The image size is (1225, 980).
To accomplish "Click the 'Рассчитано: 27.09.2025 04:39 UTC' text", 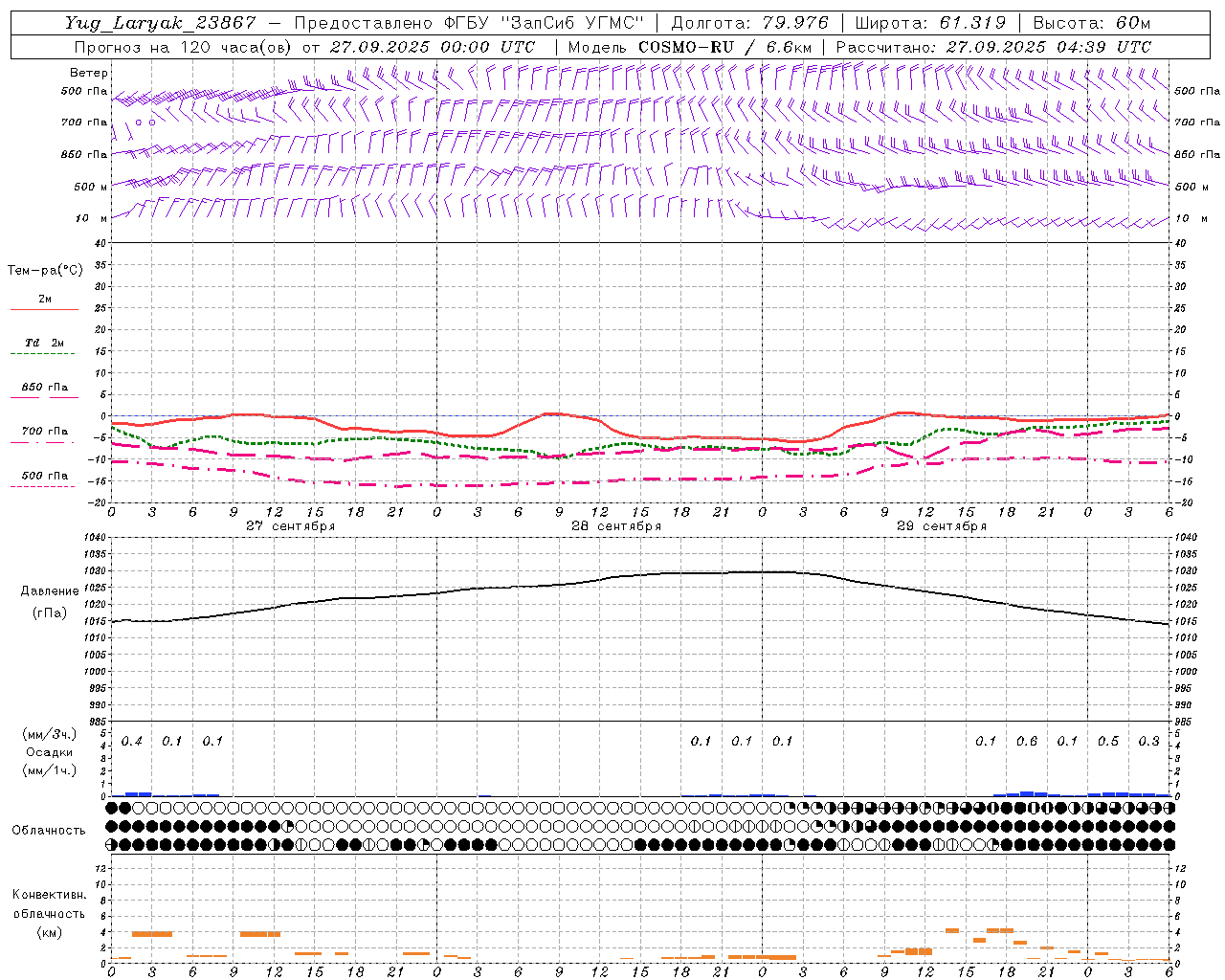I will pyautogui.click(x=993, y=47).
